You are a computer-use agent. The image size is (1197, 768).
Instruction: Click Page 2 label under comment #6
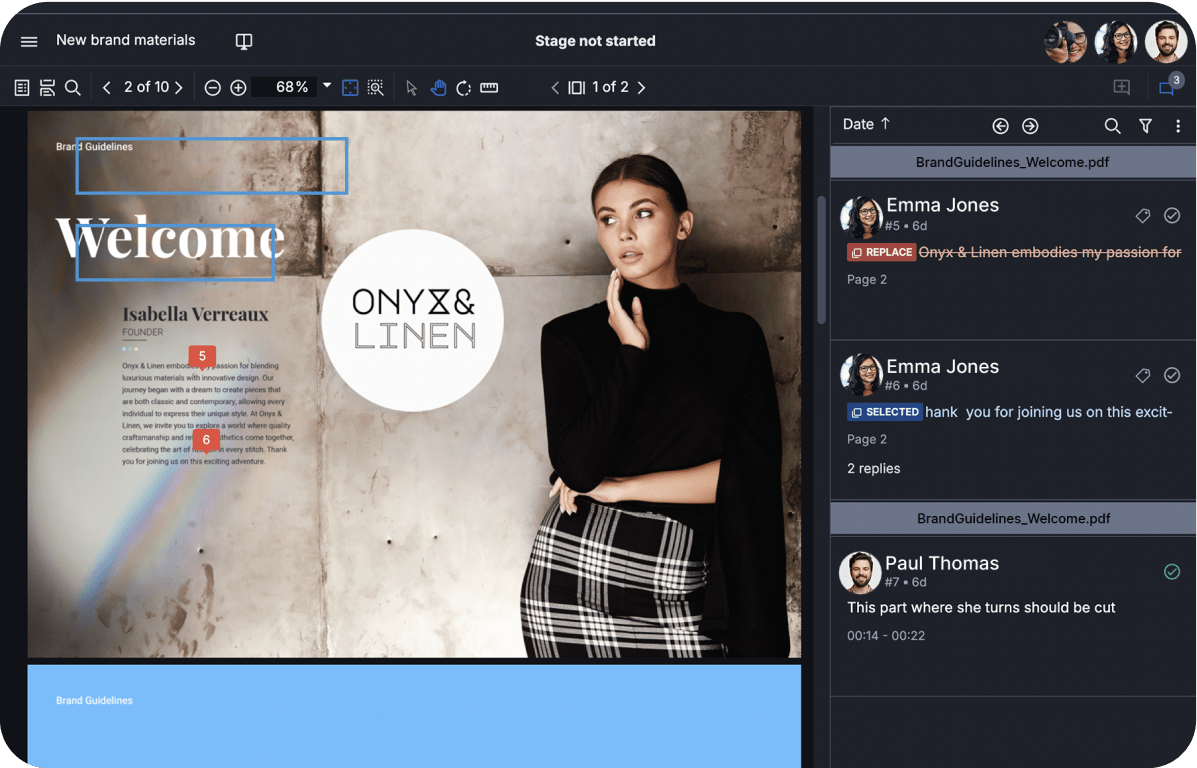(866, 439)
